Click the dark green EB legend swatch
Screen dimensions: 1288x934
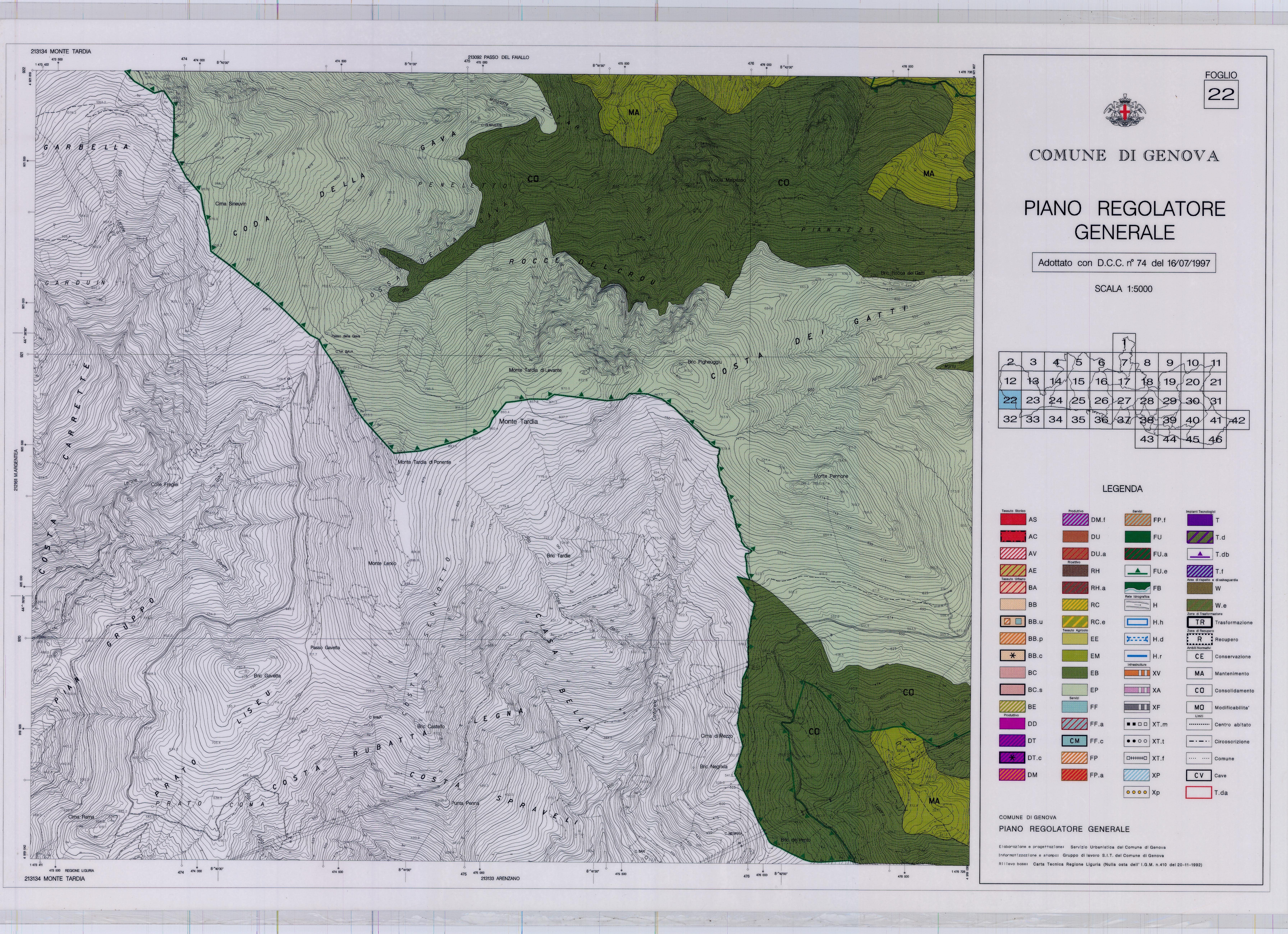point(1075,673)
